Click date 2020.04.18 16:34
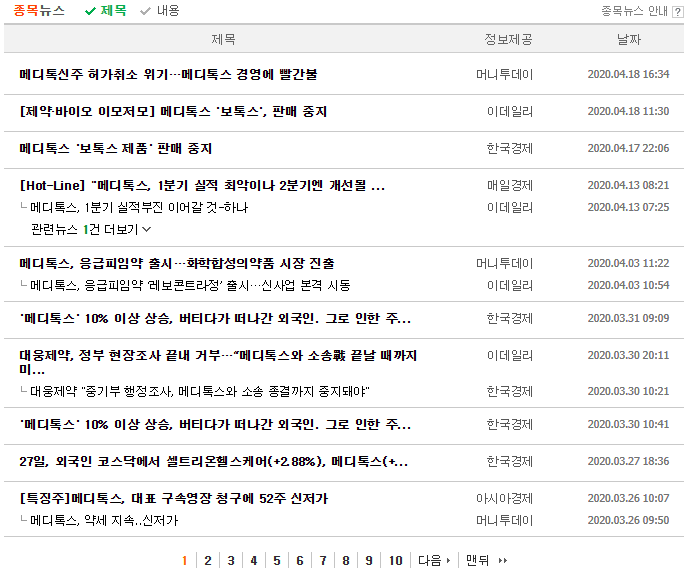 pos(628,74)
